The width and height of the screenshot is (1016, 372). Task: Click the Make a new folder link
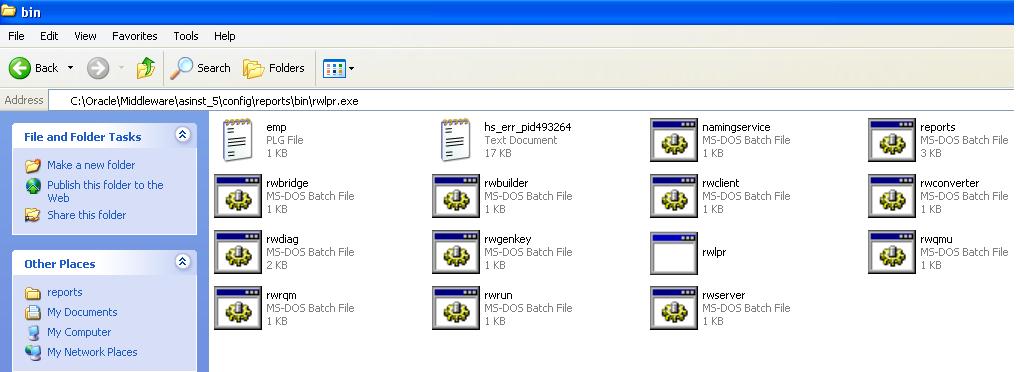pos(91,165)
